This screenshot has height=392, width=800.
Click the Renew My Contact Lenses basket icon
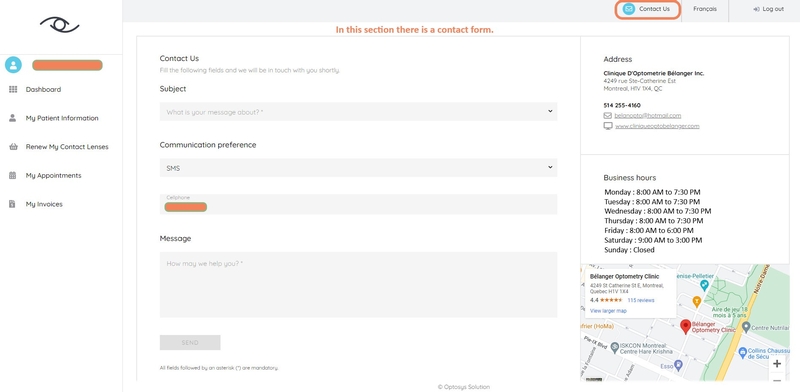(x=13, y=147)
